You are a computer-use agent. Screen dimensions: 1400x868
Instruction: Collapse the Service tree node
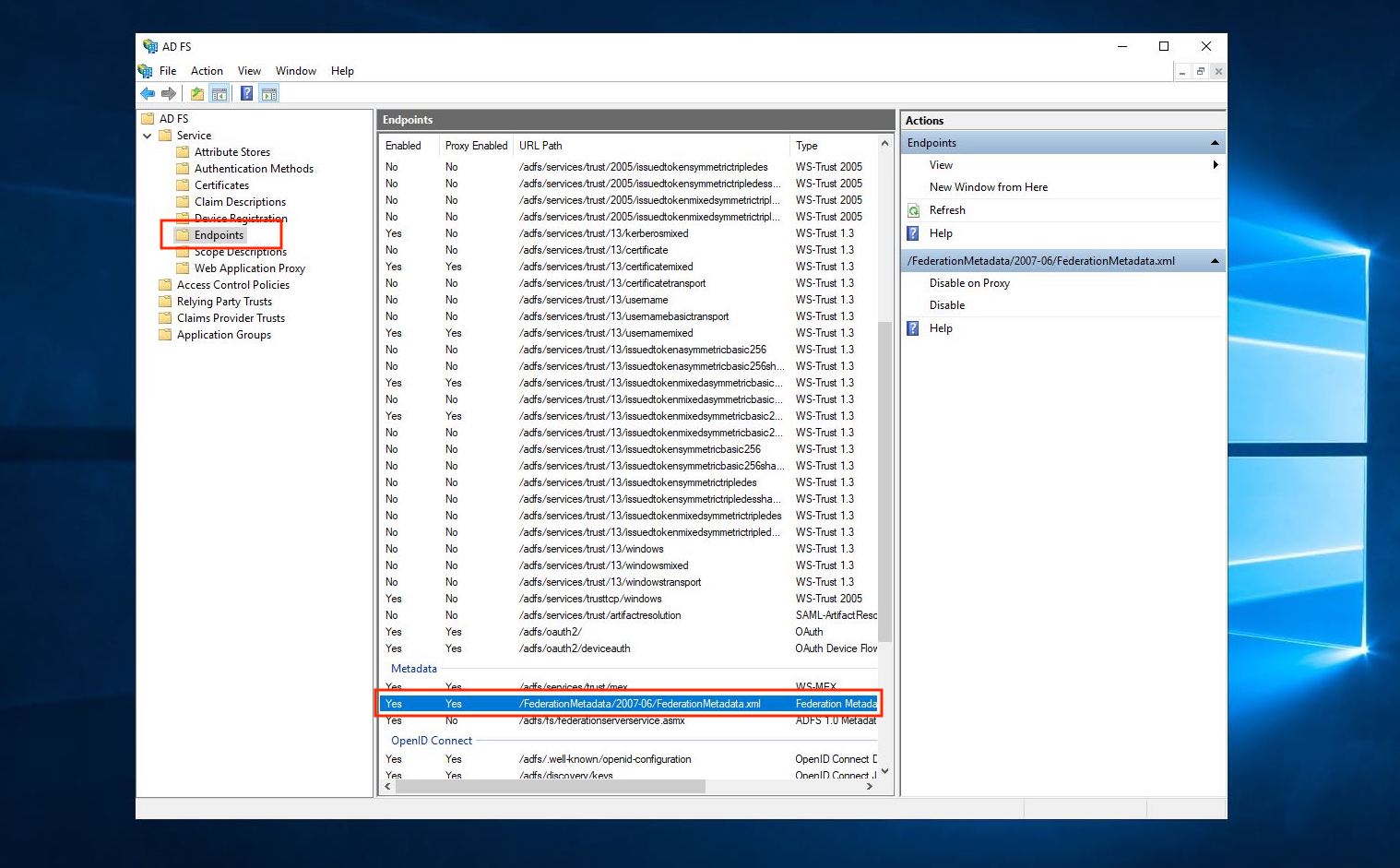(x=148, y=135)
